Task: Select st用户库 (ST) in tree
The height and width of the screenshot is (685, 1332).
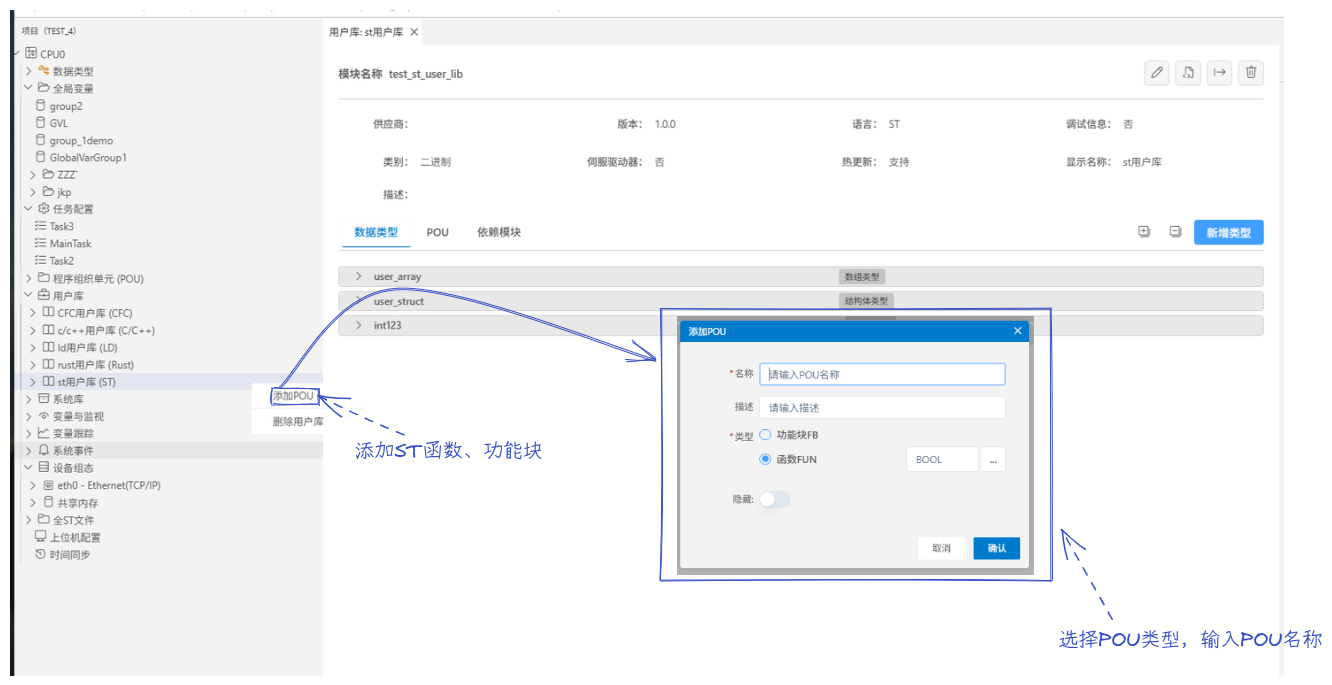Action: [x=87, y=382]
